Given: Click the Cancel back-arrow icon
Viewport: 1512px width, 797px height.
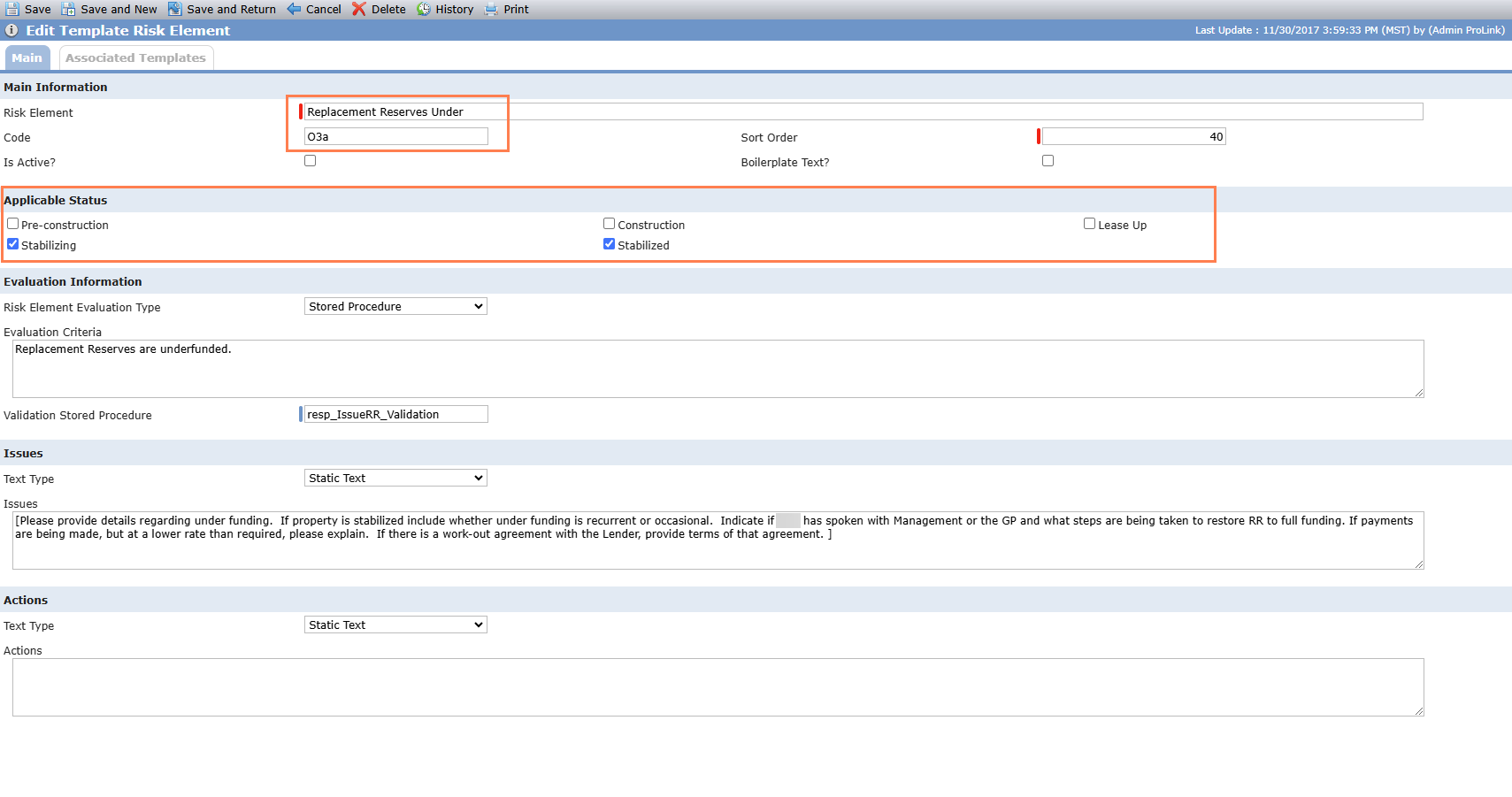Looking at the screenshot, I should tap(294, 9).
